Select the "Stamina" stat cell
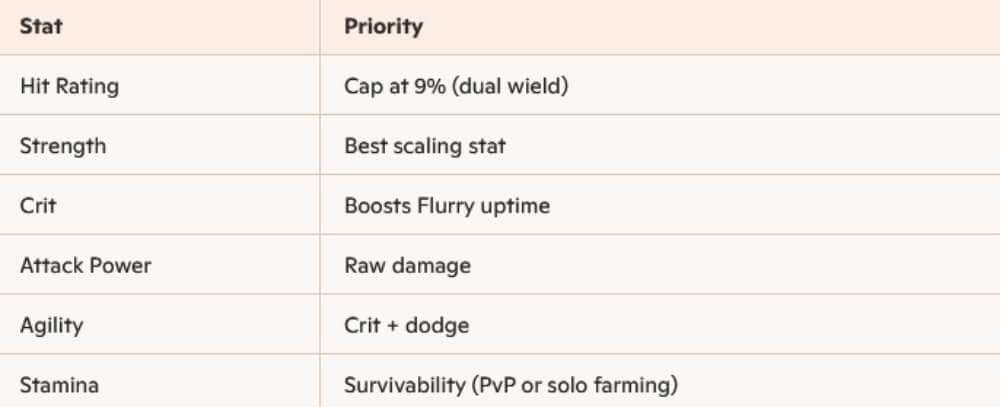The height and width of the screenshot is (407, 1000). point(59,385)
